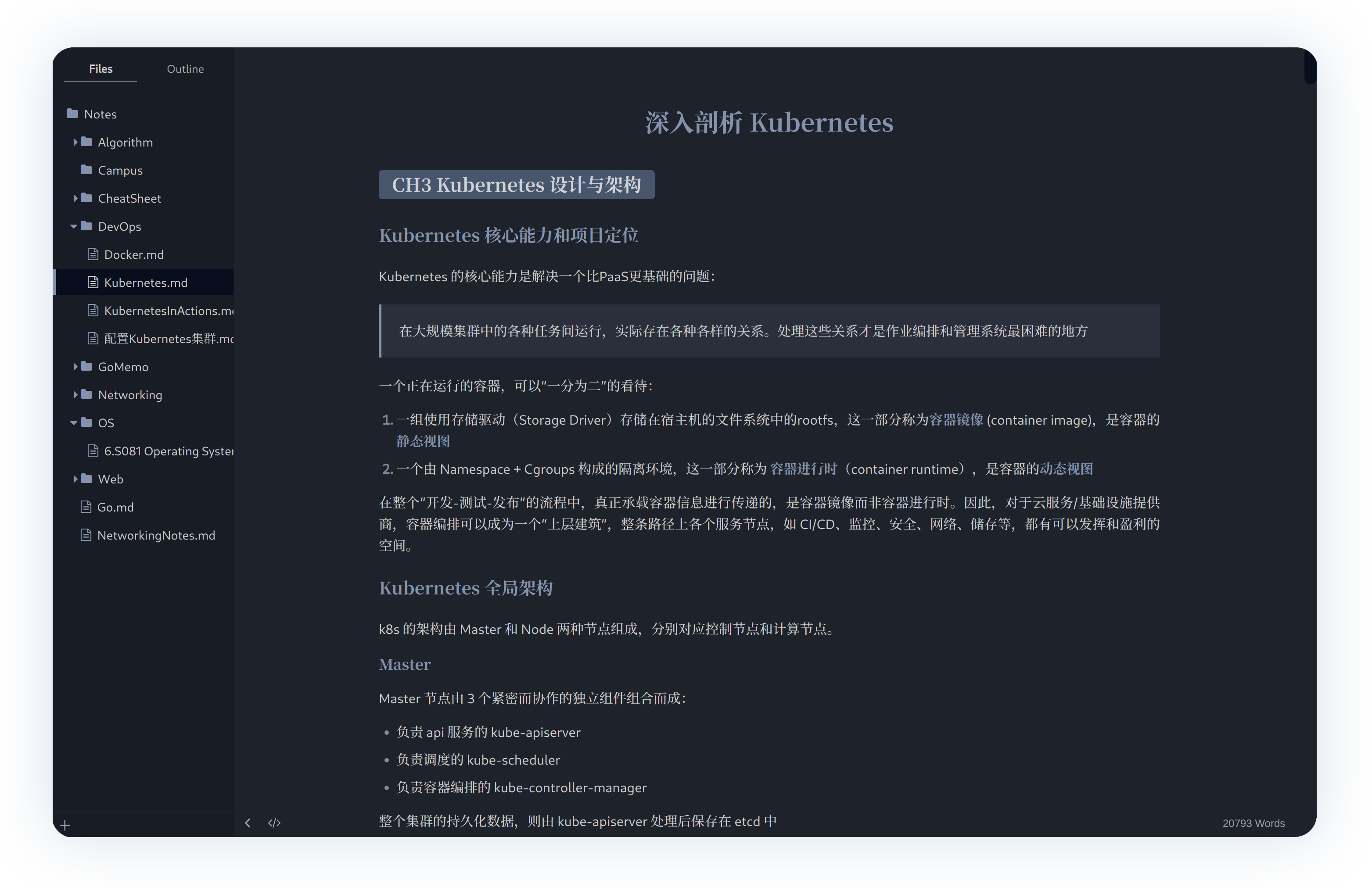Click the Notes root folder icon
Image resolution: width=1372 pixels, height=887 pixels.
(72, 114)
